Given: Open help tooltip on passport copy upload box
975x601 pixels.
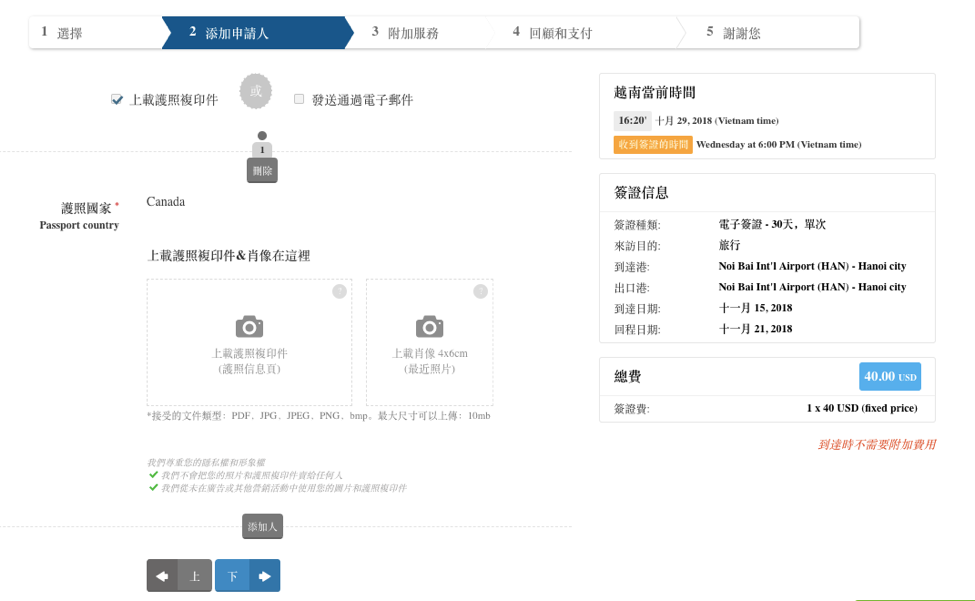Looking at the screenshot, I should (x=339, y=292).
